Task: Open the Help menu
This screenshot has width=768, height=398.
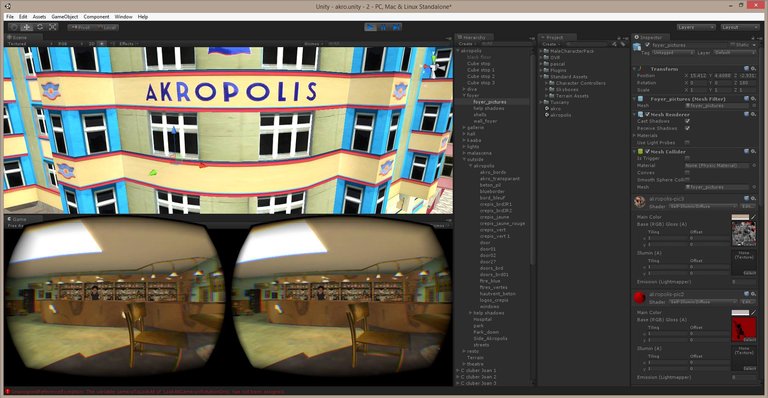Action: pyautogui.click(x=143, y=17)
